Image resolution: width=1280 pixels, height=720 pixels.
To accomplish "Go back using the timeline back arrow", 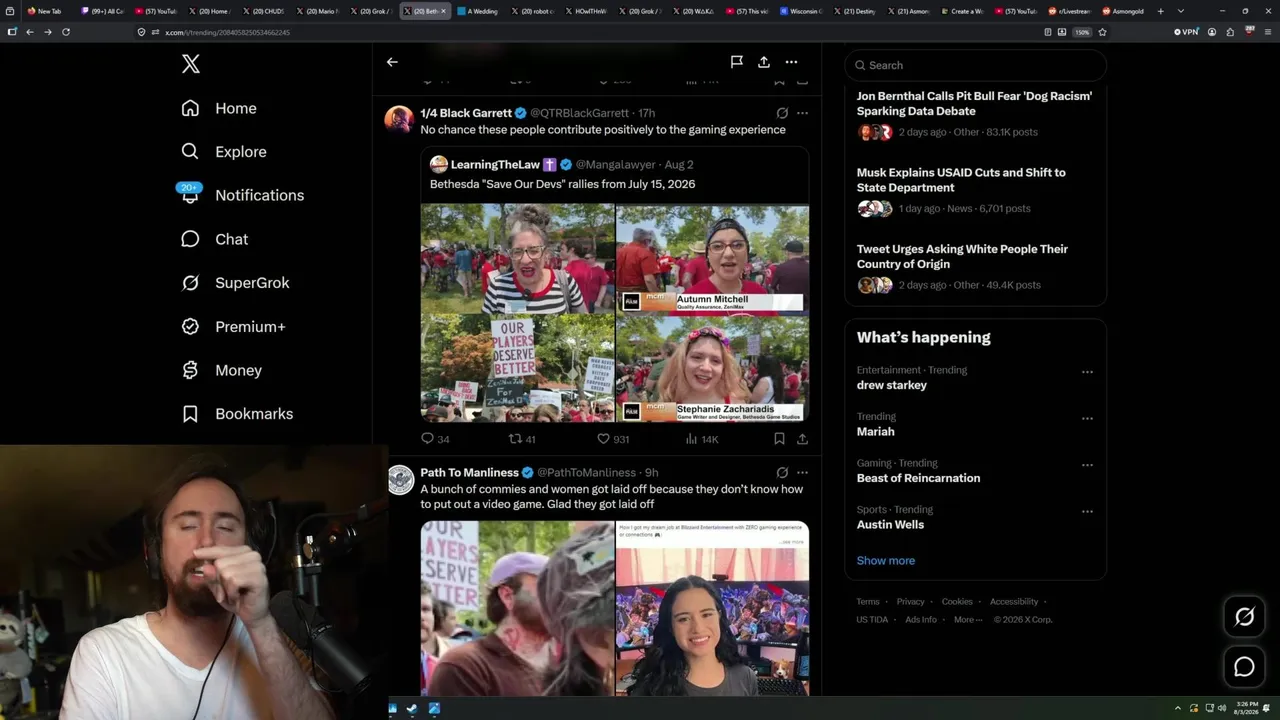I will point(392,62).
